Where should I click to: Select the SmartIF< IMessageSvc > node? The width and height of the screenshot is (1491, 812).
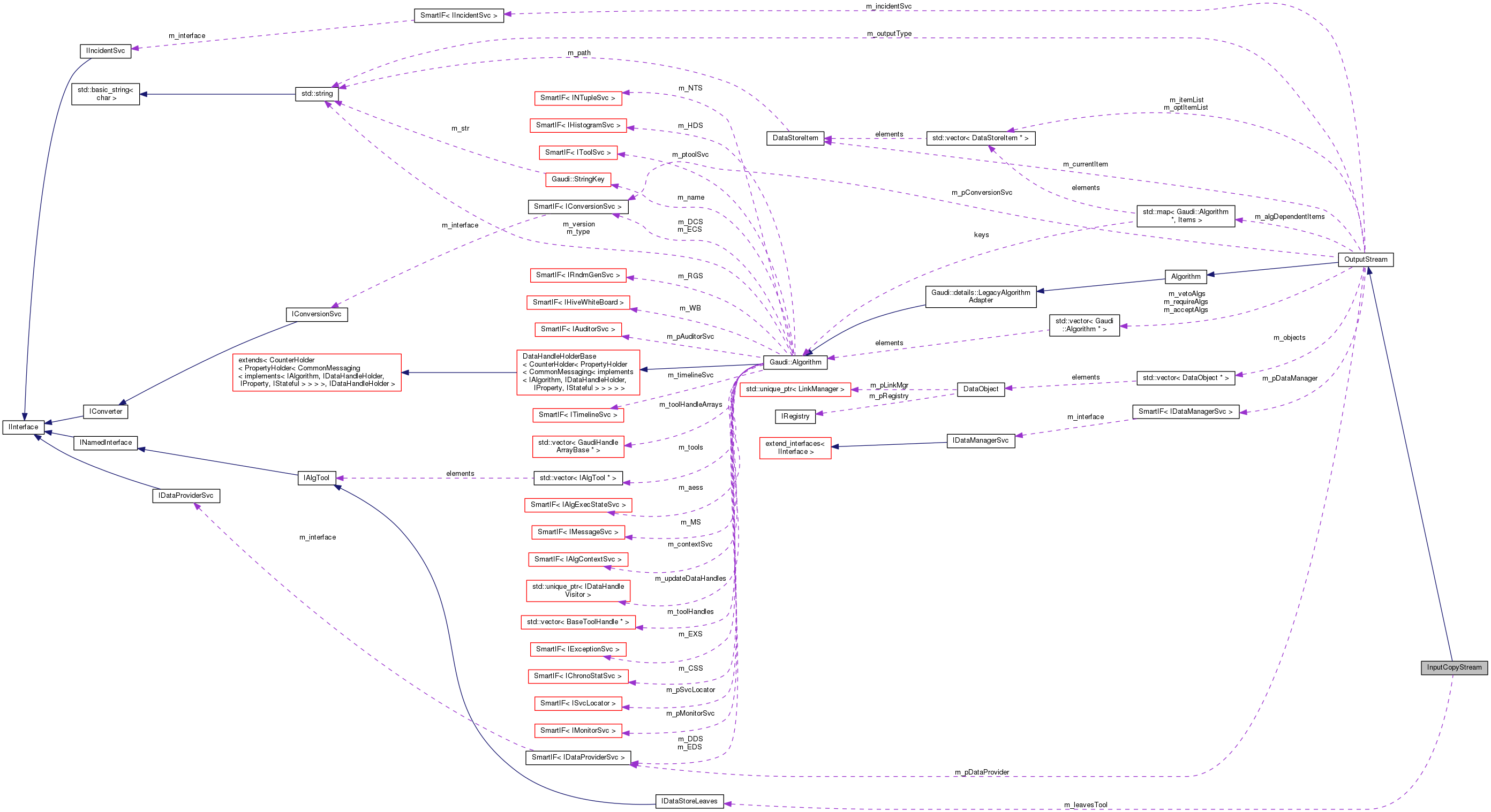[578, 532]
